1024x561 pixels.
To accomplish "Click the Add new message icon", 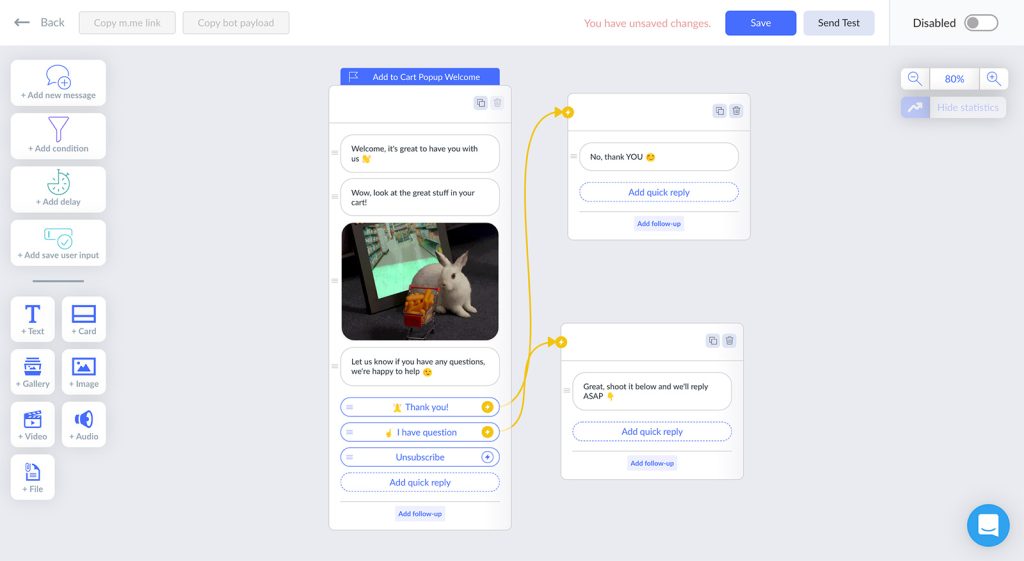I will click(58, 78).
